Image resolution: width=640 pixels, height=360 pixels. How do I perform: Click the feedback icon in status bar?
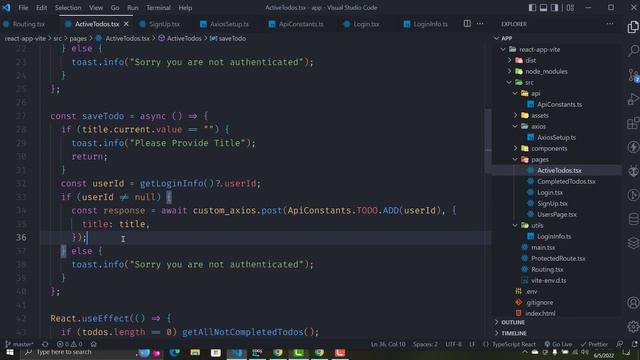click(620, 344)
